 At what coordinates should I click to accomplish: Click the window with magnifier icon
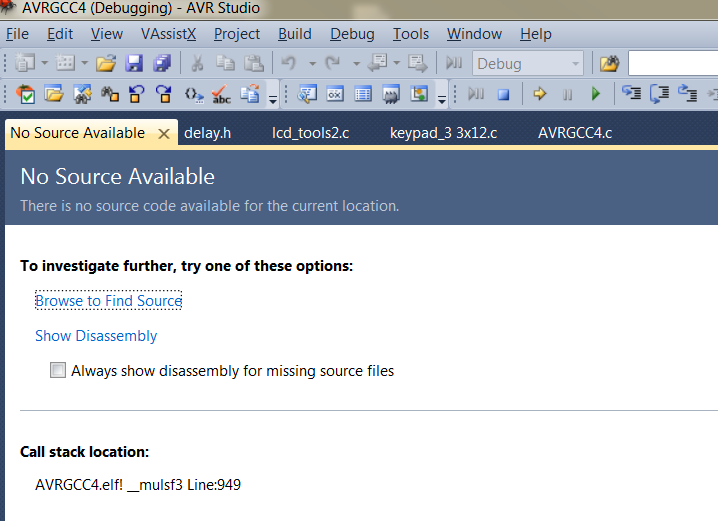pos(307,94)
